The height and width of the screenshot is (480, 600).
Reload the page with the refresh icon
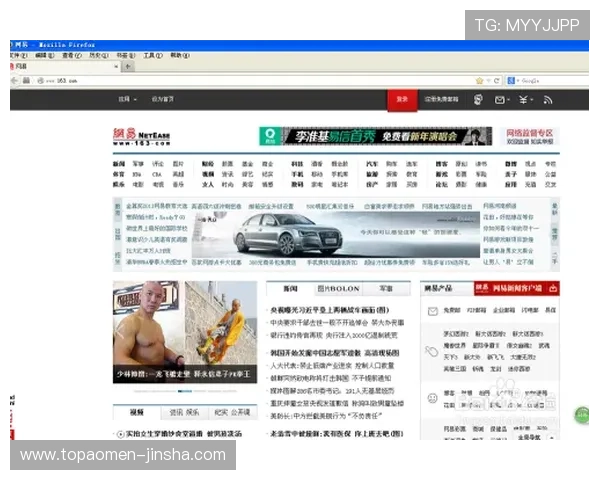click(x=496, y=80)
